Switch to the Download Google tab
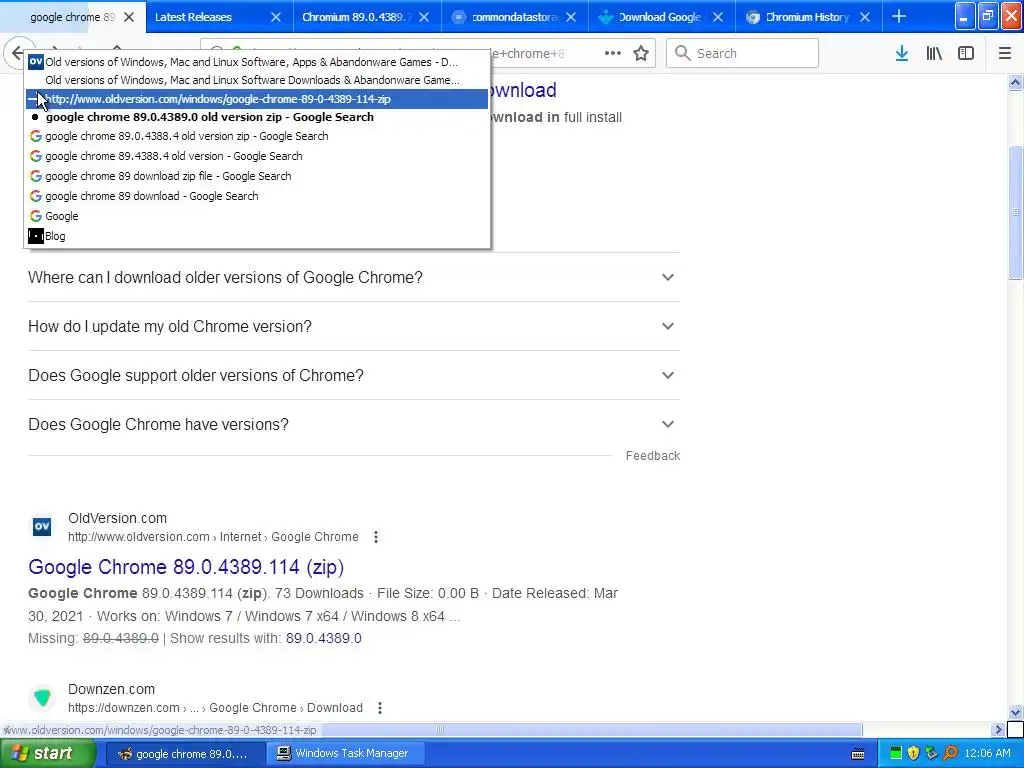 662,17
